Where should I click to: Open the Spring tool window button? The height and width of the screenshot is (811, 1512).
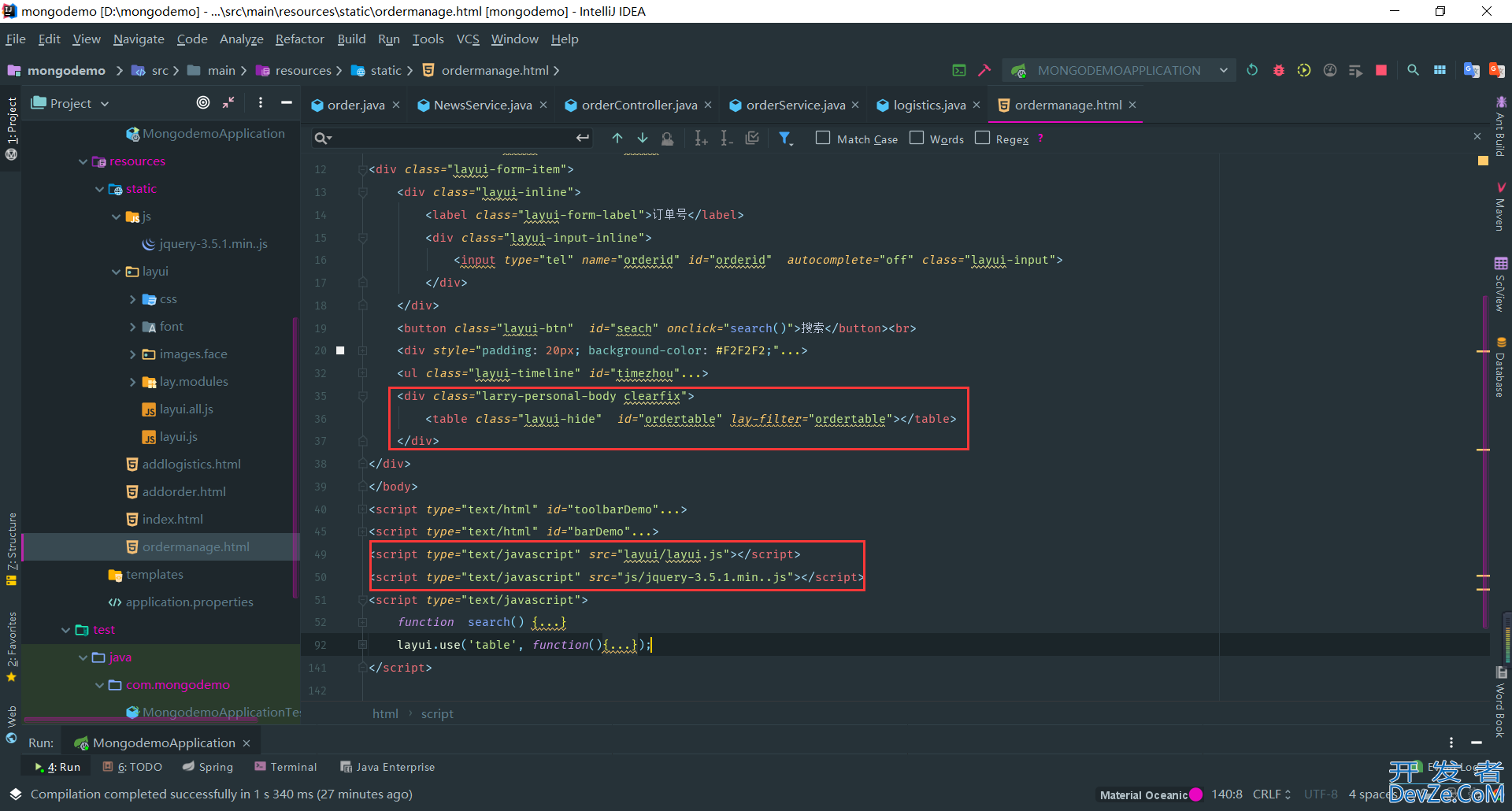[208, 767]
